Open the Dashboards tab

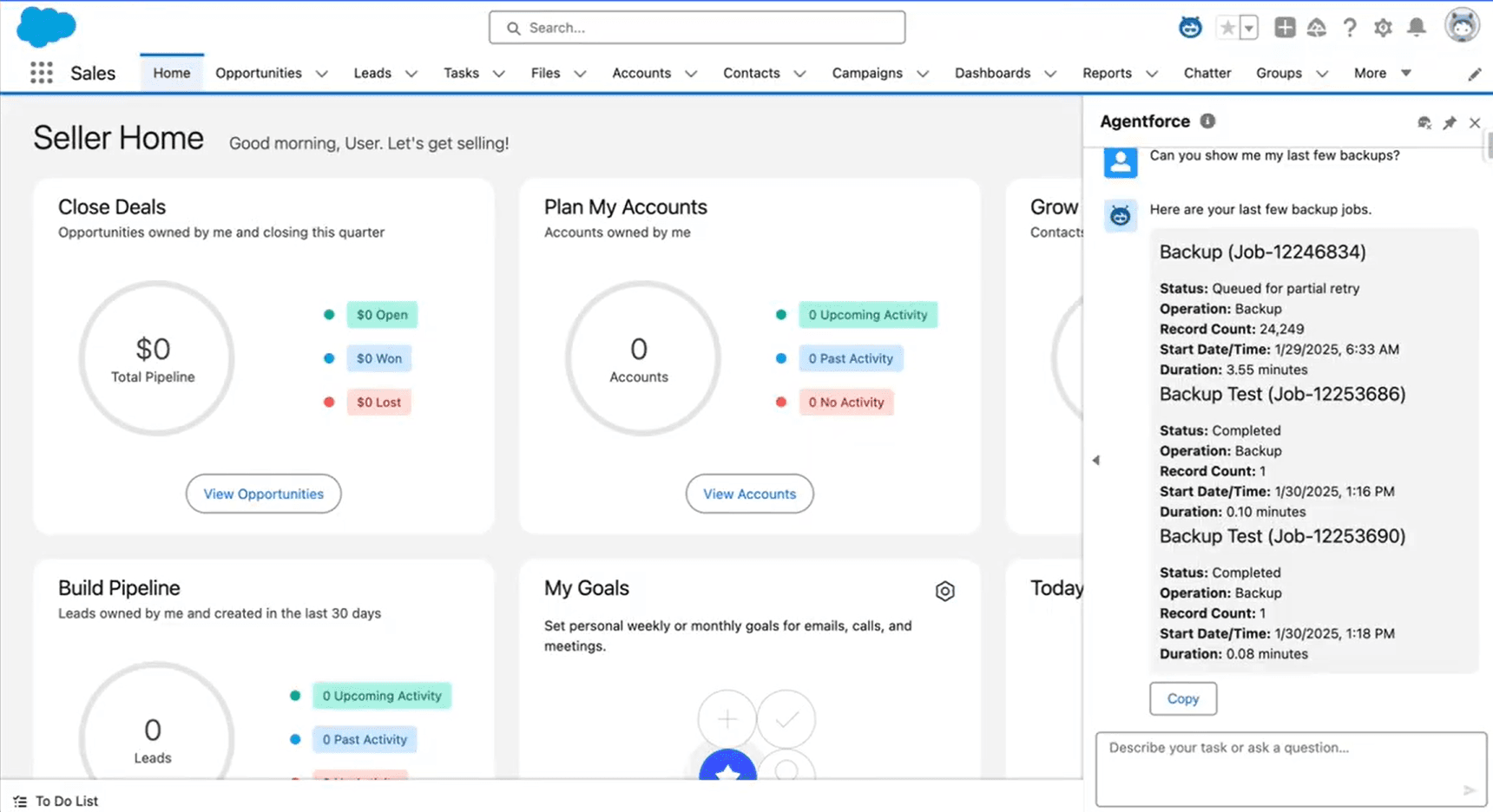(x=992, y=73)
